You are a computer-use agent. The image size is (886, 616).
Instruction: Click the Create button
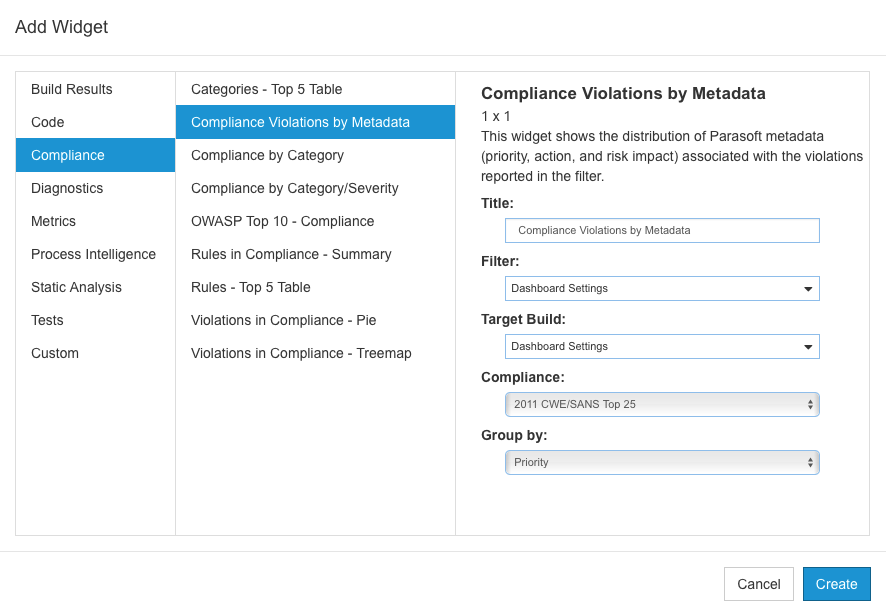836,584
